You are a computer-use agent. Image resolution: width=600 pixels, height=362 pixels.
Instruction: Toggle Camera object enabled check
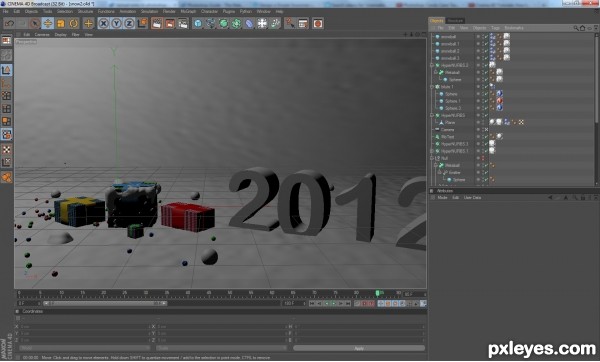coord(486,130)
